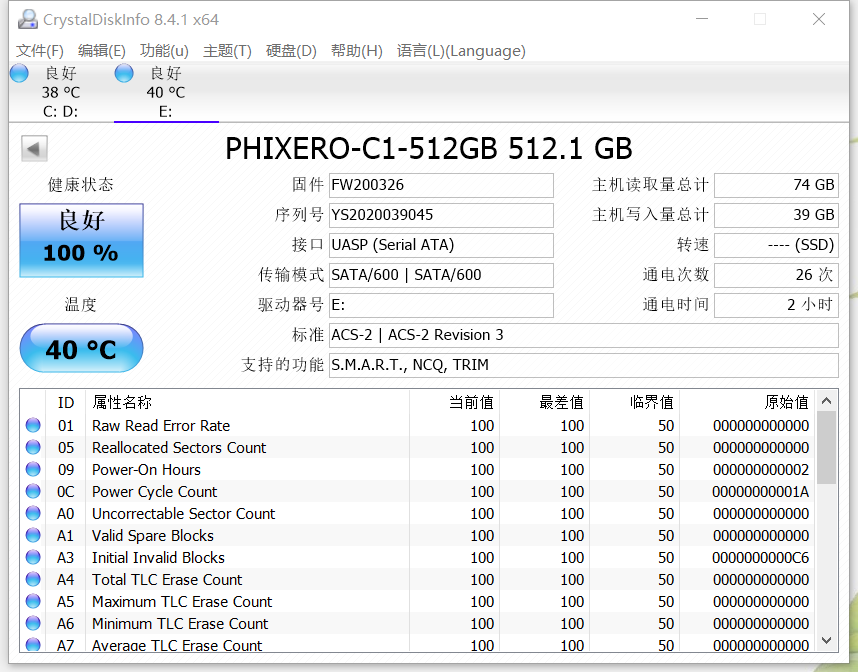858x672 pixels.
Task: Switch to the C: D: drive tab at 38 °C
Action: coord(61,92)
